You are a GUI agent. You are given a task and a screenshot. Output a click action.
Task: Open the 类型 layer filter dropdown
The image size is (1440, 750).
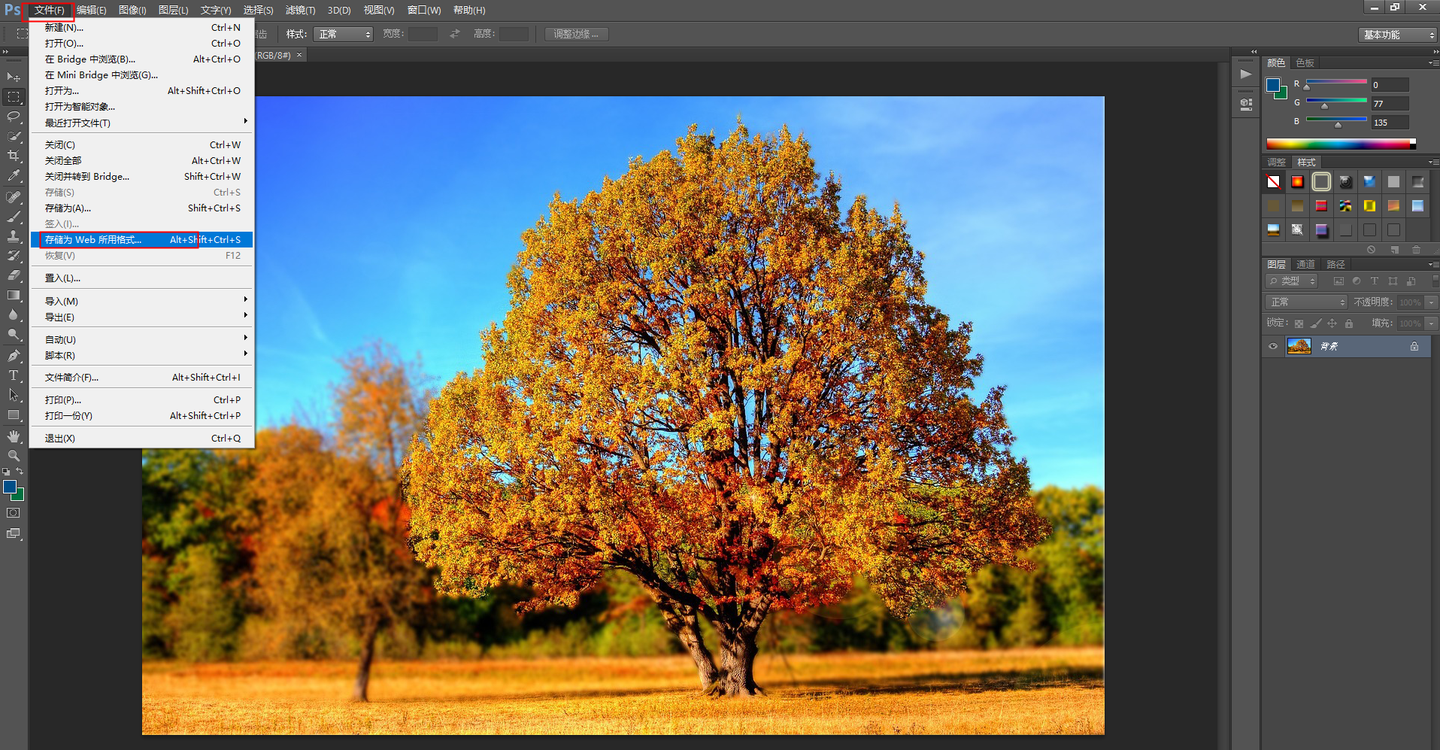[x=1293, y=281]
